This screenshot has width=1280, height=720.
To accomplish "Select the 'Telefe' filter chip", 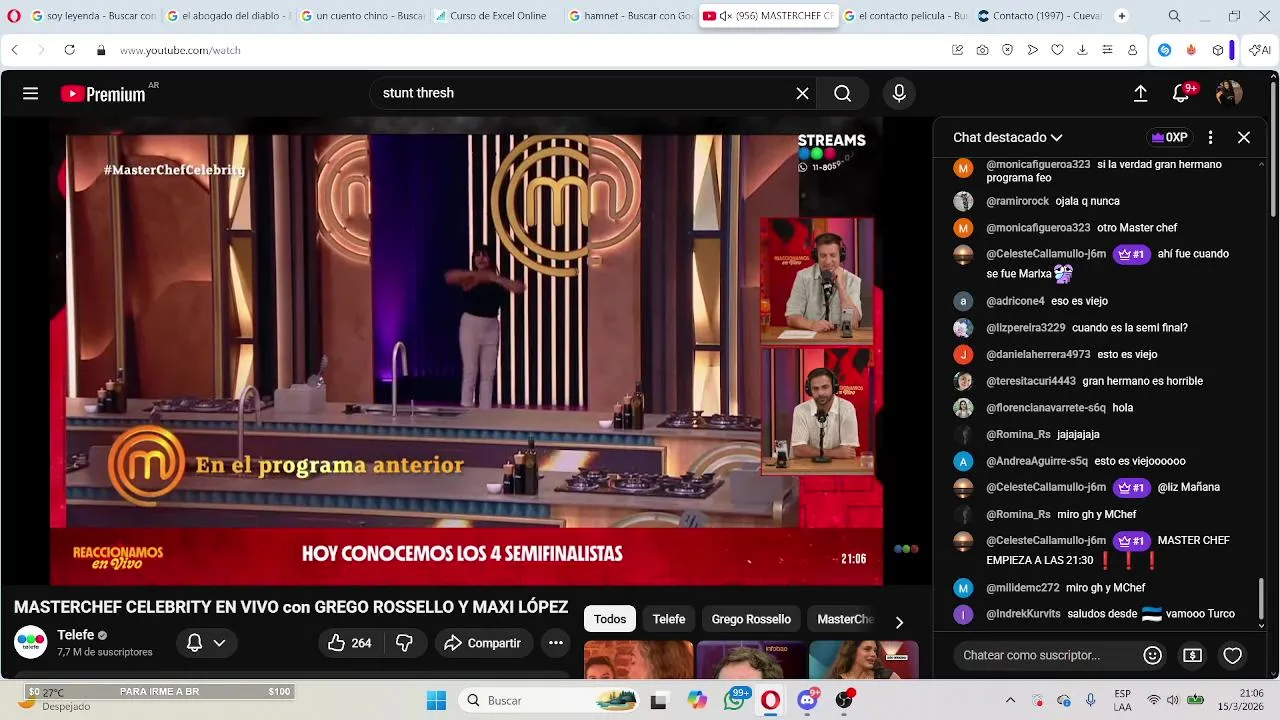I will coord(669,619).
